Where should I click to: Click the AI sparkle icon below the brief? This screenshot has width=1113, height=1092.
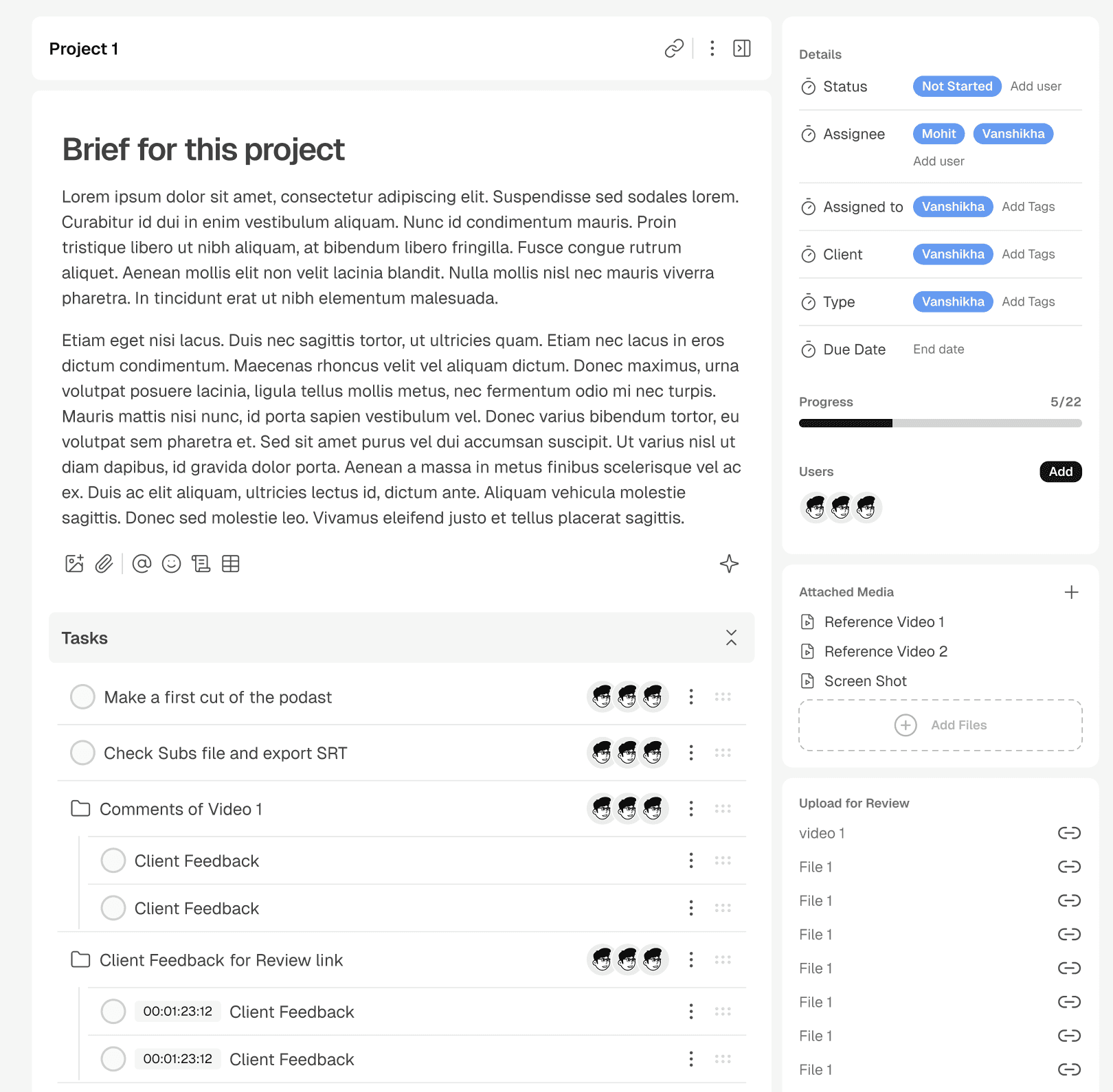729,563
